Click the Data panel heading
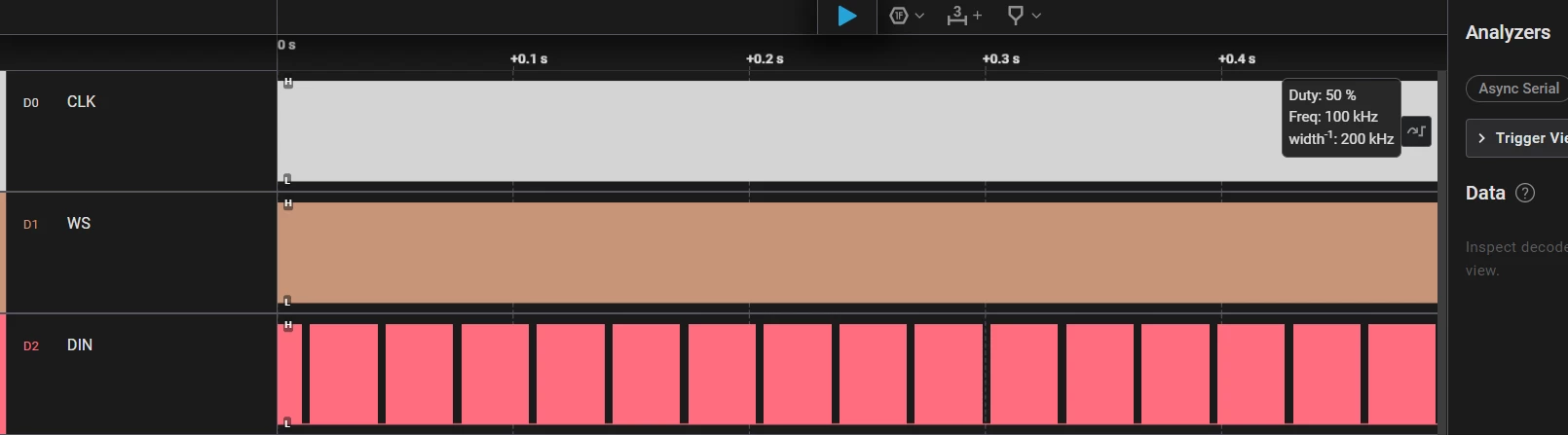Screen dimensions: 1568x435 1485,193
